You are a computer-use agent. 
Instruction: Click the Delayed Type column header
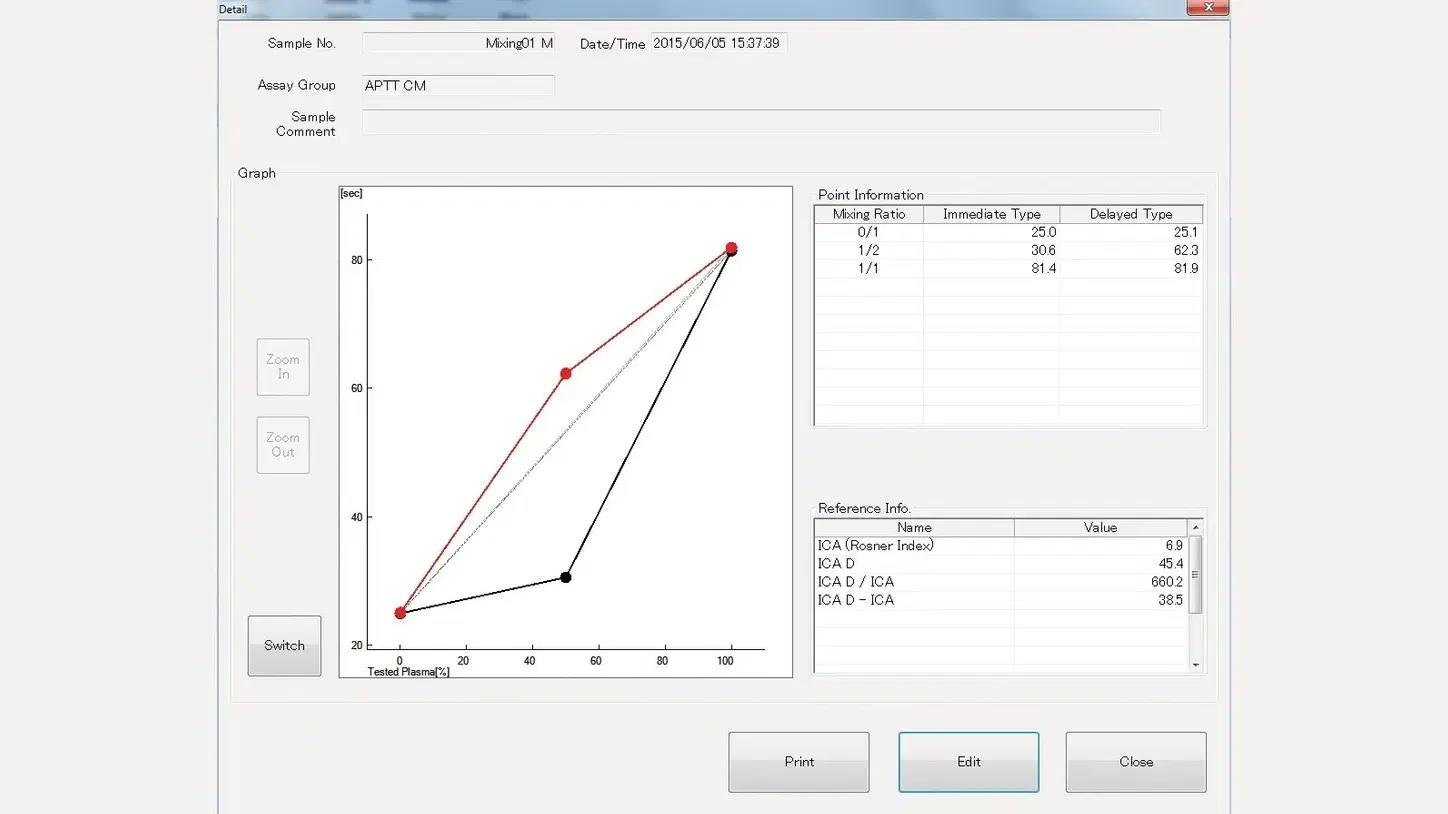point(1130,214)
